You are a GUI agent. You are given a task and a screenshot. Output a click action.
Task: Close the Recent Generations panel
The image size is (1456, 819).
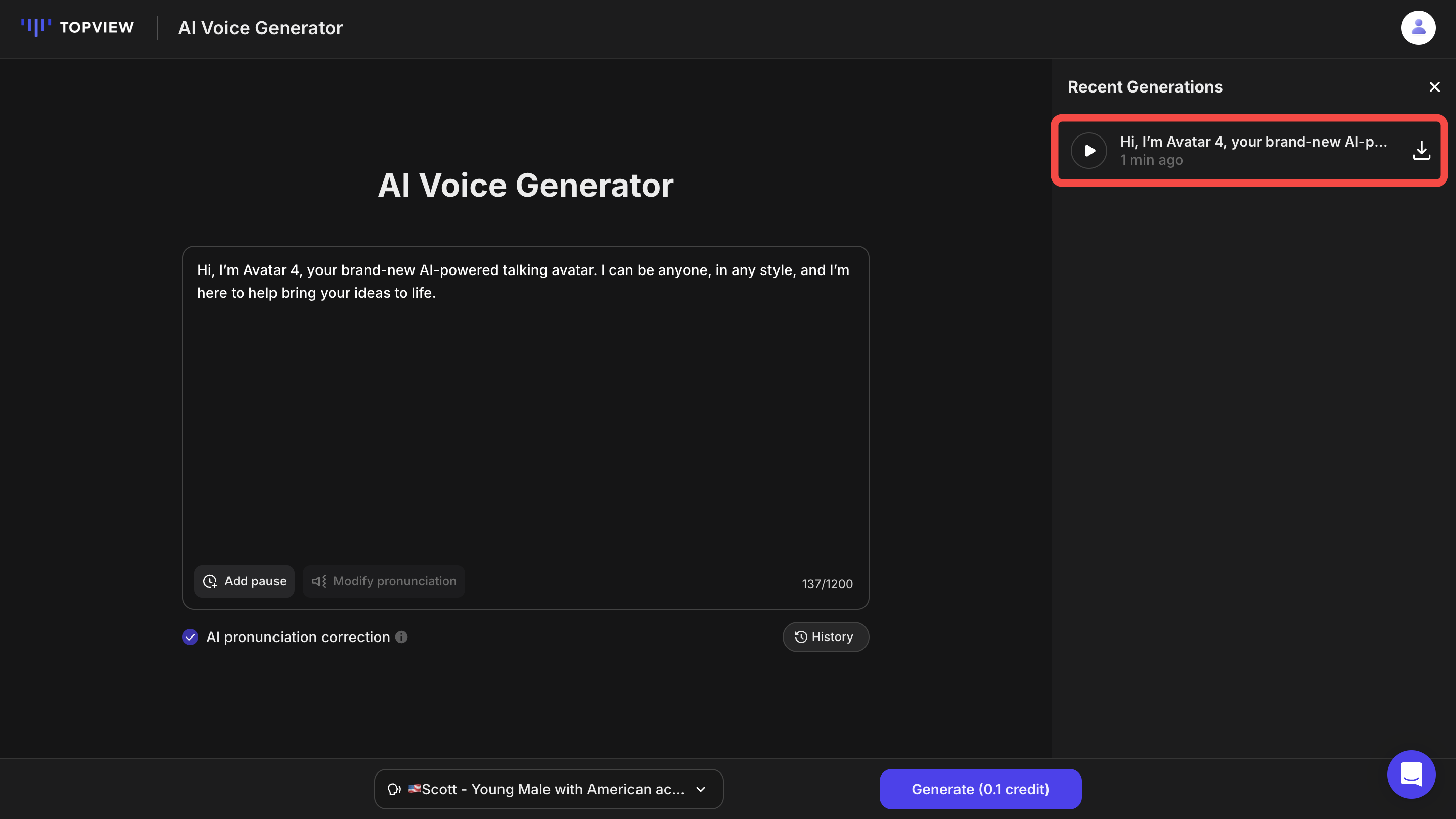pyautogui.click(x=1434, y=87)
